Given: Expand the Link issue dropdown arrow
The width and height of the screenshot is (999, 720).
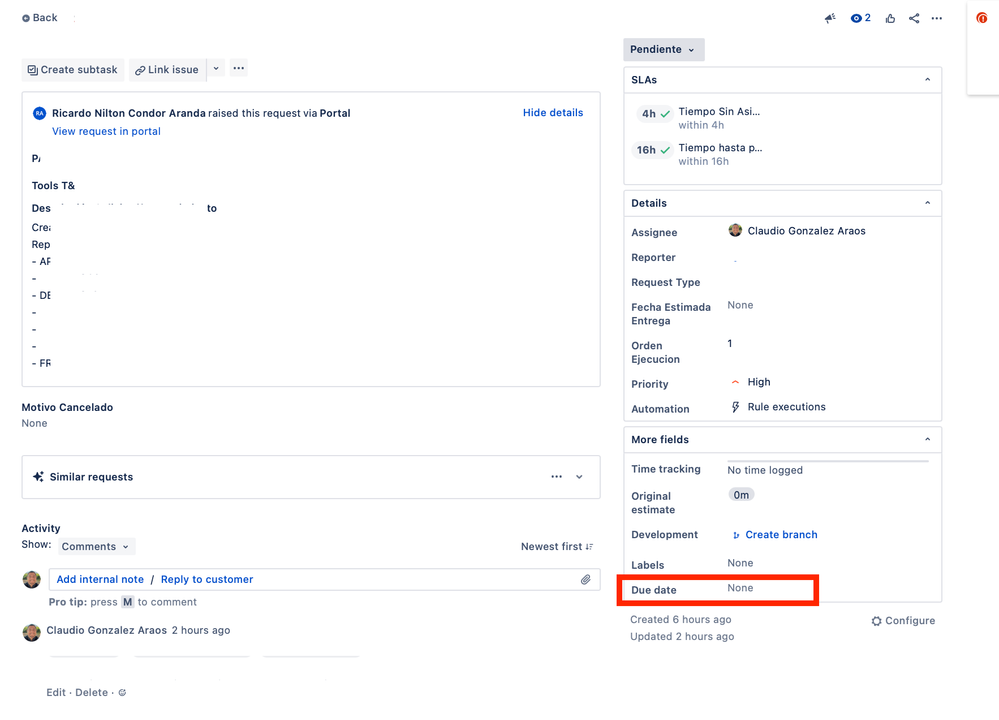Looking at the screenshot, I should 216,69.
